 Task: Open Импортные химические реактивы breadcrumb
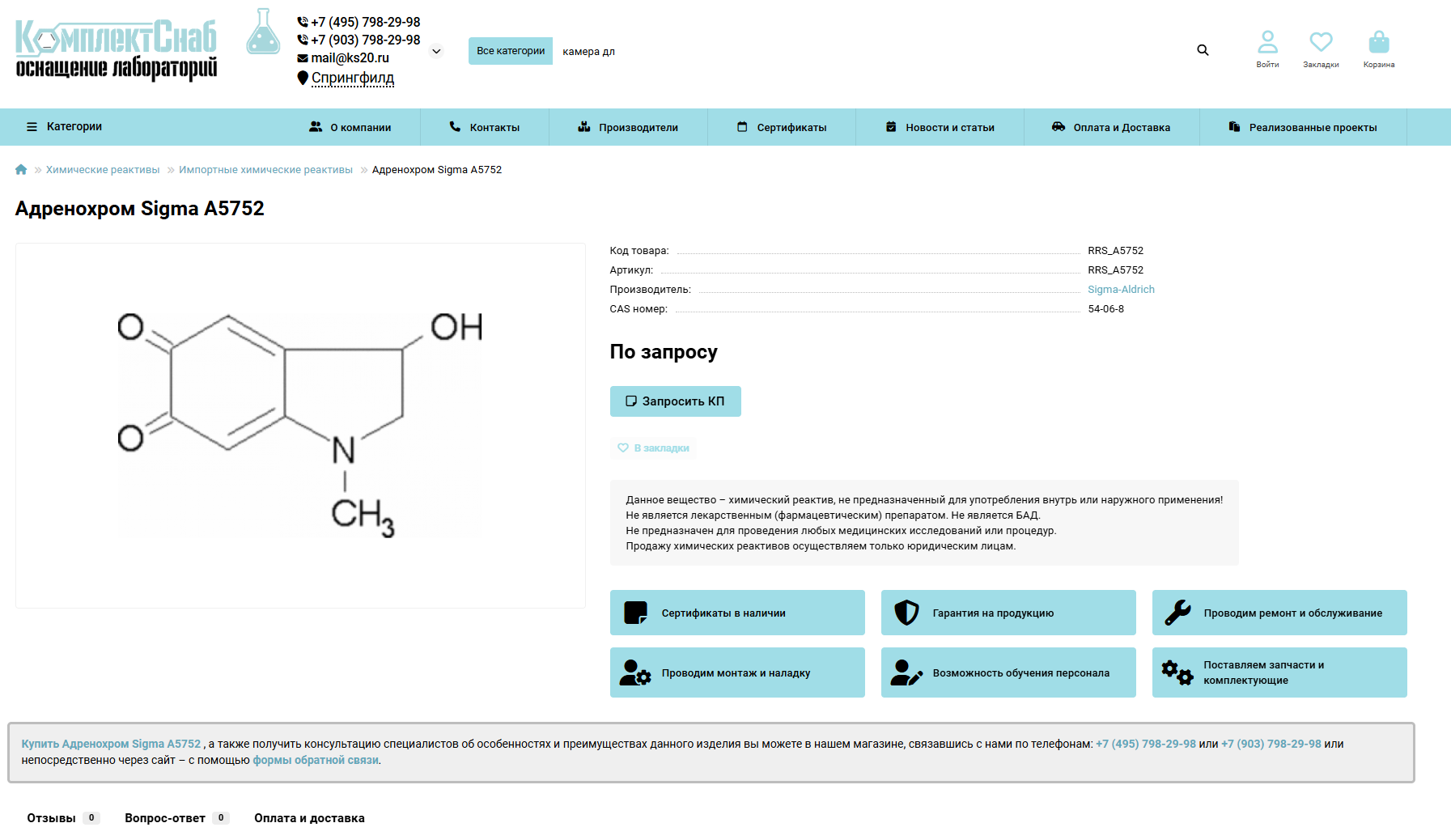coord(265,170)
